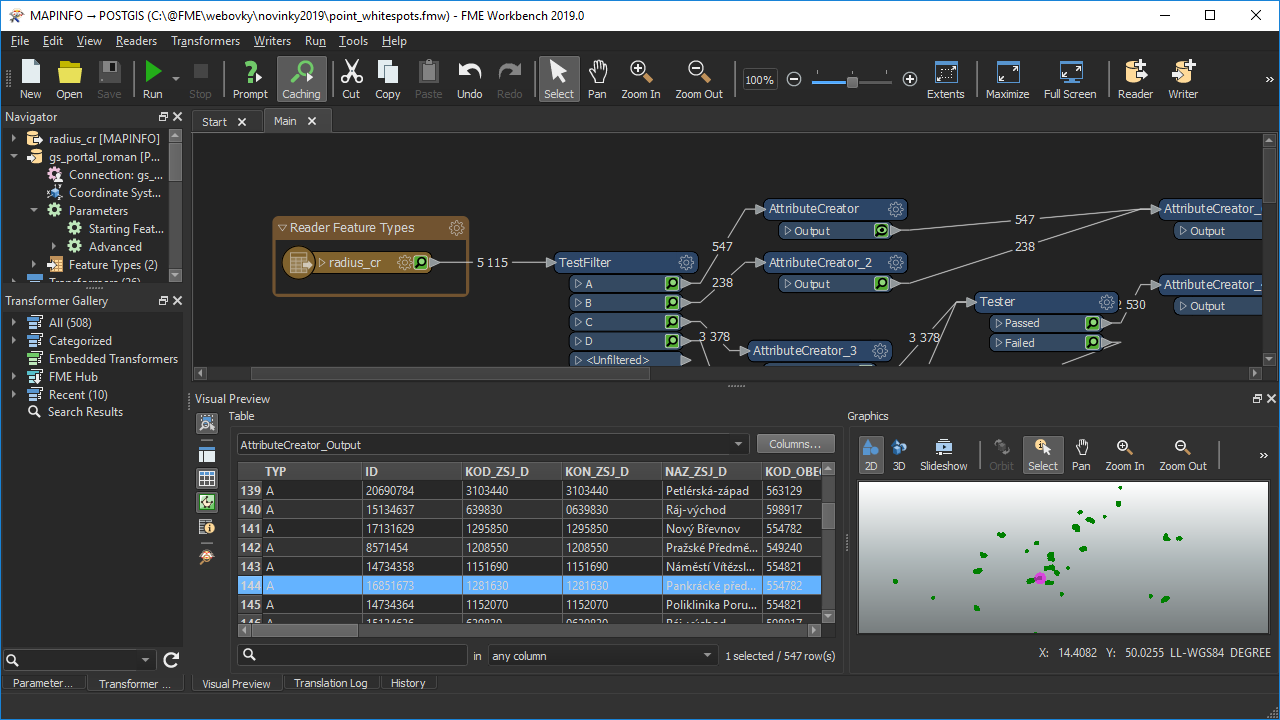Open a workspace with Open icon
Screen dimensions: 1280x720
click(x=69, y=80)
